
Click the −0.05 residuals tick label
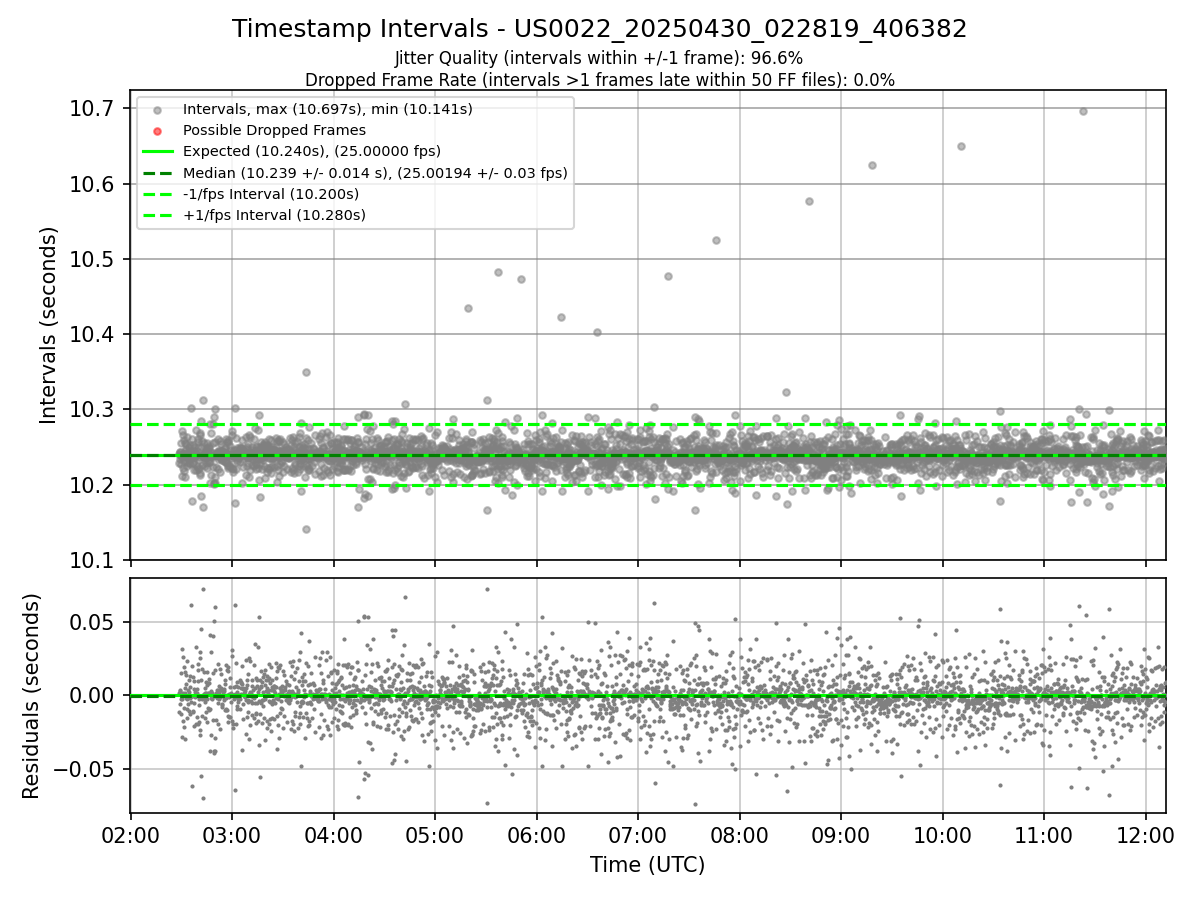tap(85, 770)
